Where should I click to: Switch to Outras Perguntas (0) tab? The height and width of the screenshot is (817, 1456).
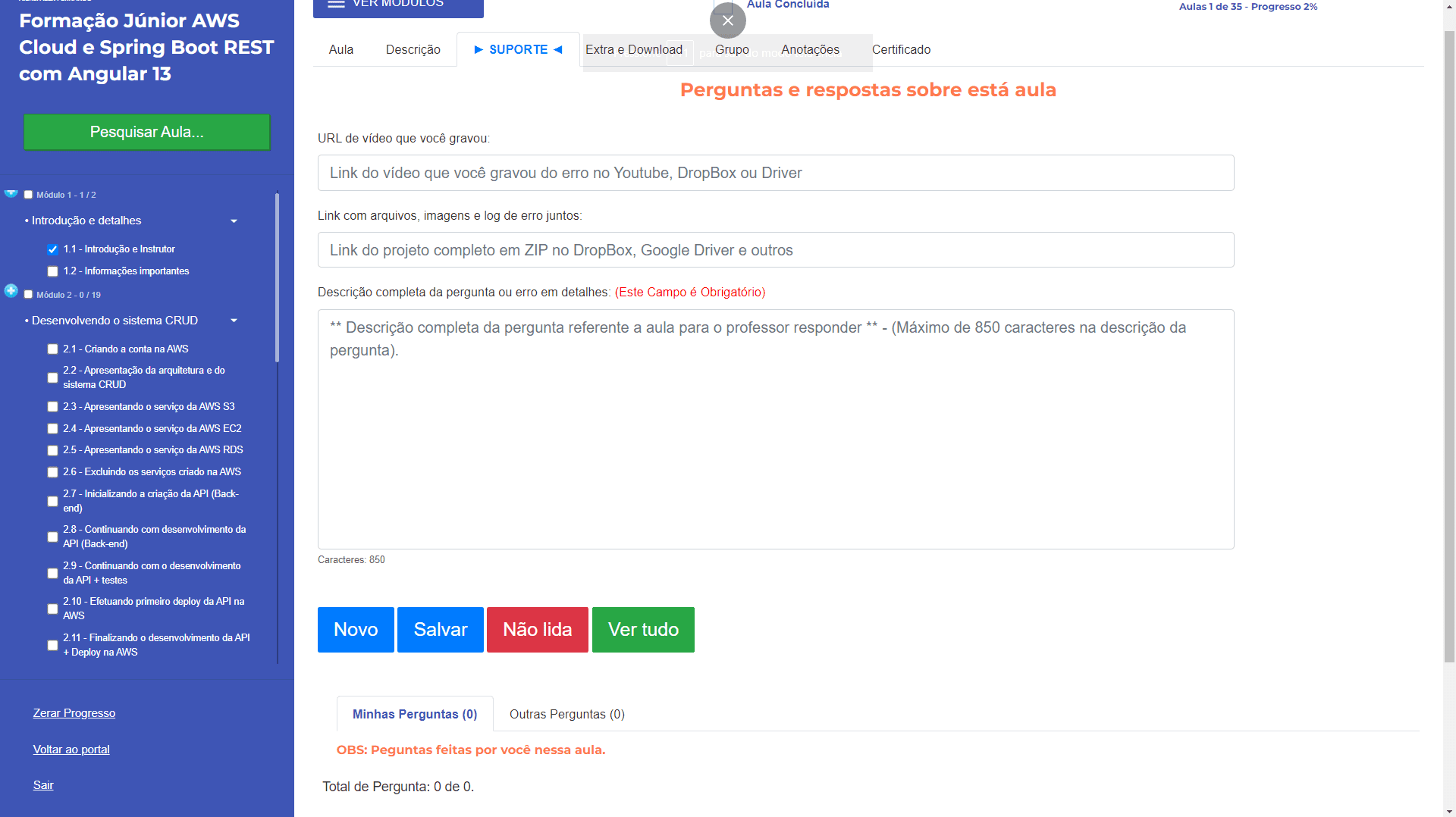566,714
